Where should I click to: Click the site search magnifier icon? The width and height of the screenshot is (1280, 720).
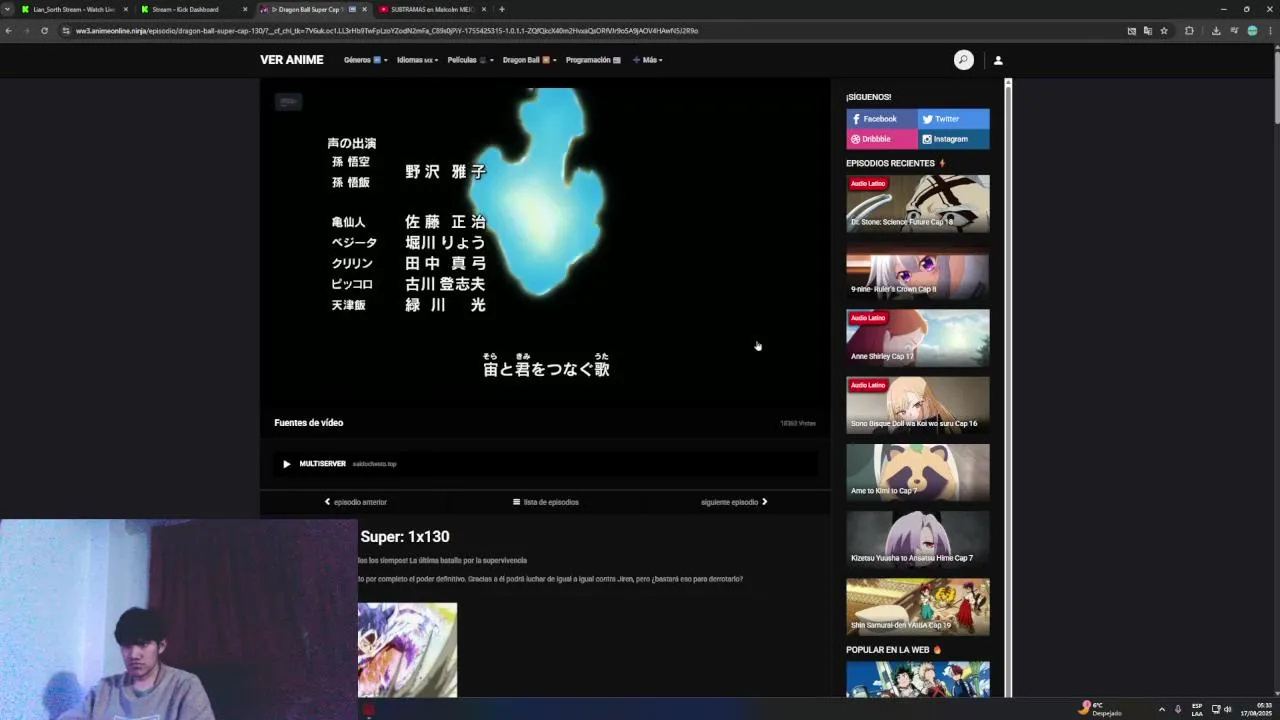pyautogui.click(x=963, y=60)
